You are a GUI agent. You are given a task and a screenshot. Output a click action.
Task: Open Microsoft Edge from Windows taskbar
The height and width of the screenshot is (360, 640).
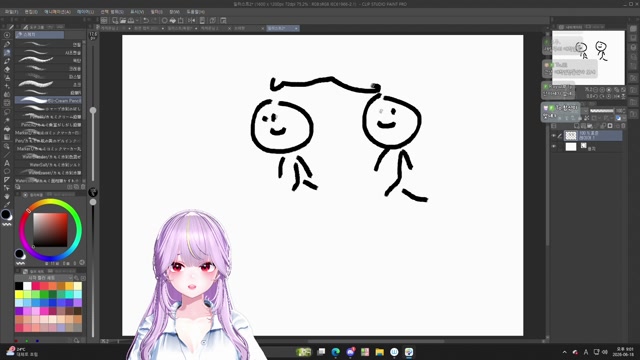click(336, 352)
